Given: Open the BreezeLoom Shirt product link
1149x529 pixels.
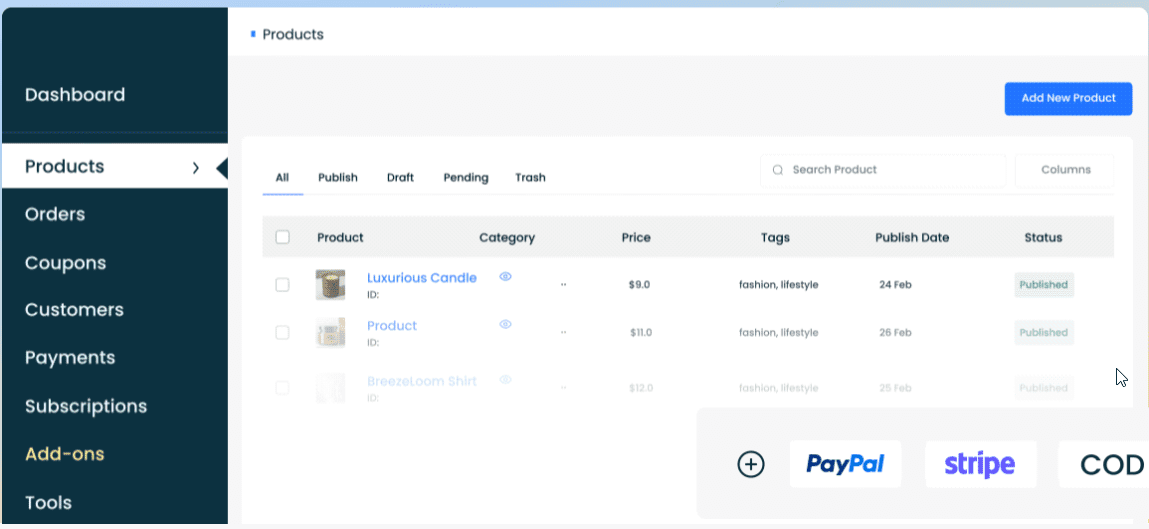Looking at the screenshot, I should 421,381.
